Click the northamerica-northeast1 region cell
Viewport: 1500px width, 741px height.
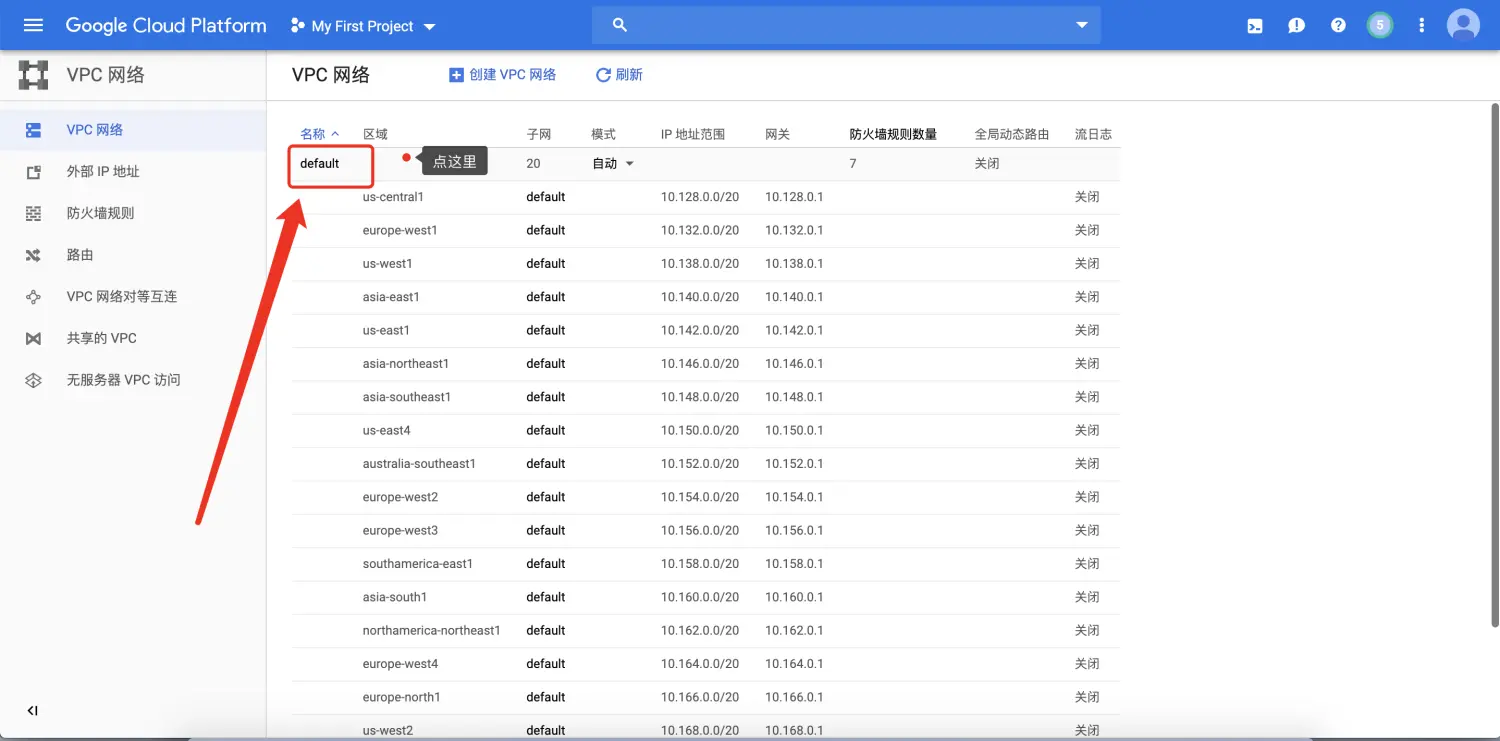point(431,630)
